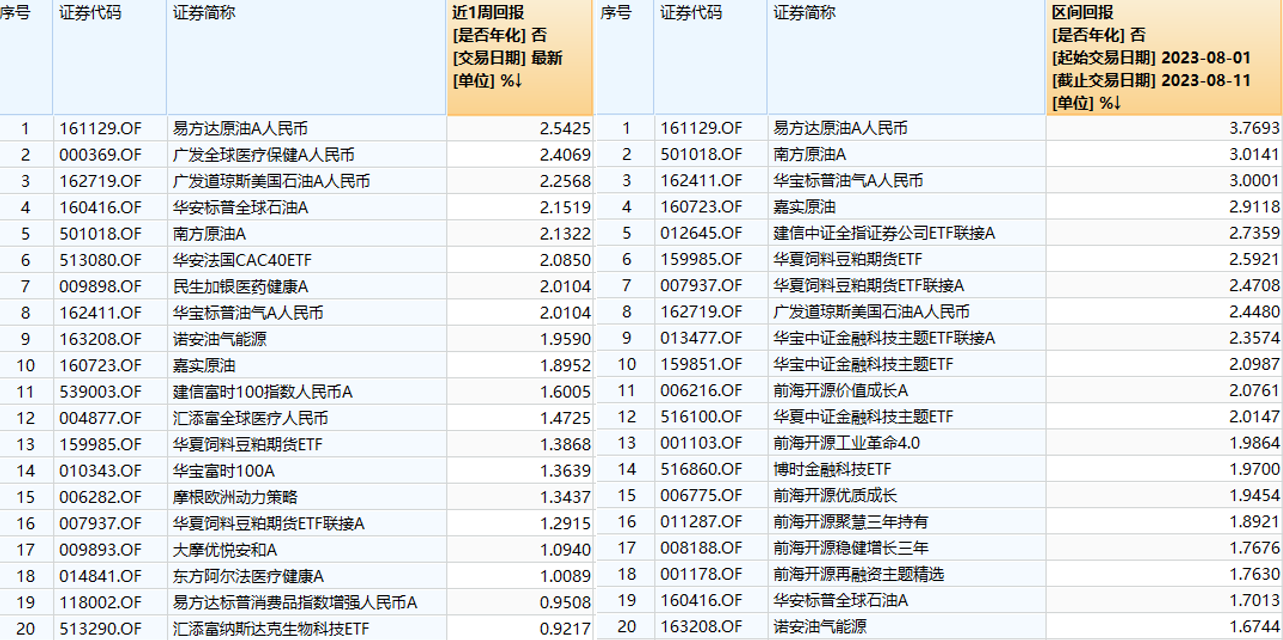Select the 华宝中证金融科技主题ETF联接A fund name

tap(884, 338)
